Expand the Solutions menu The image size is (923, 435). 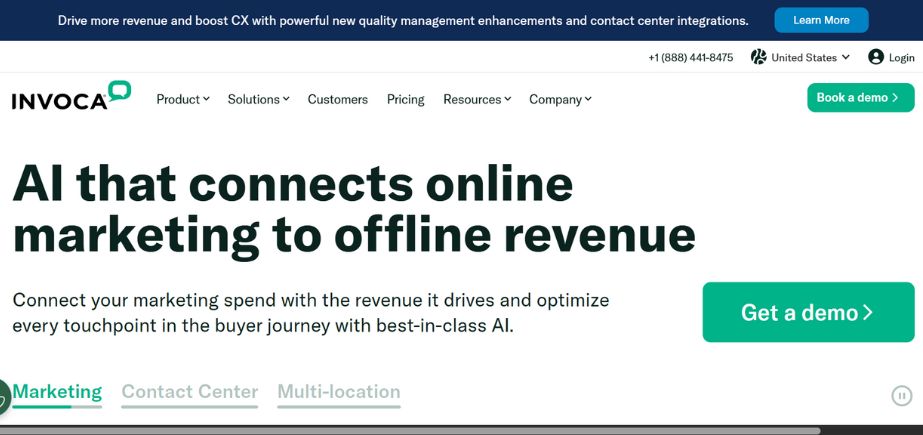258,99
